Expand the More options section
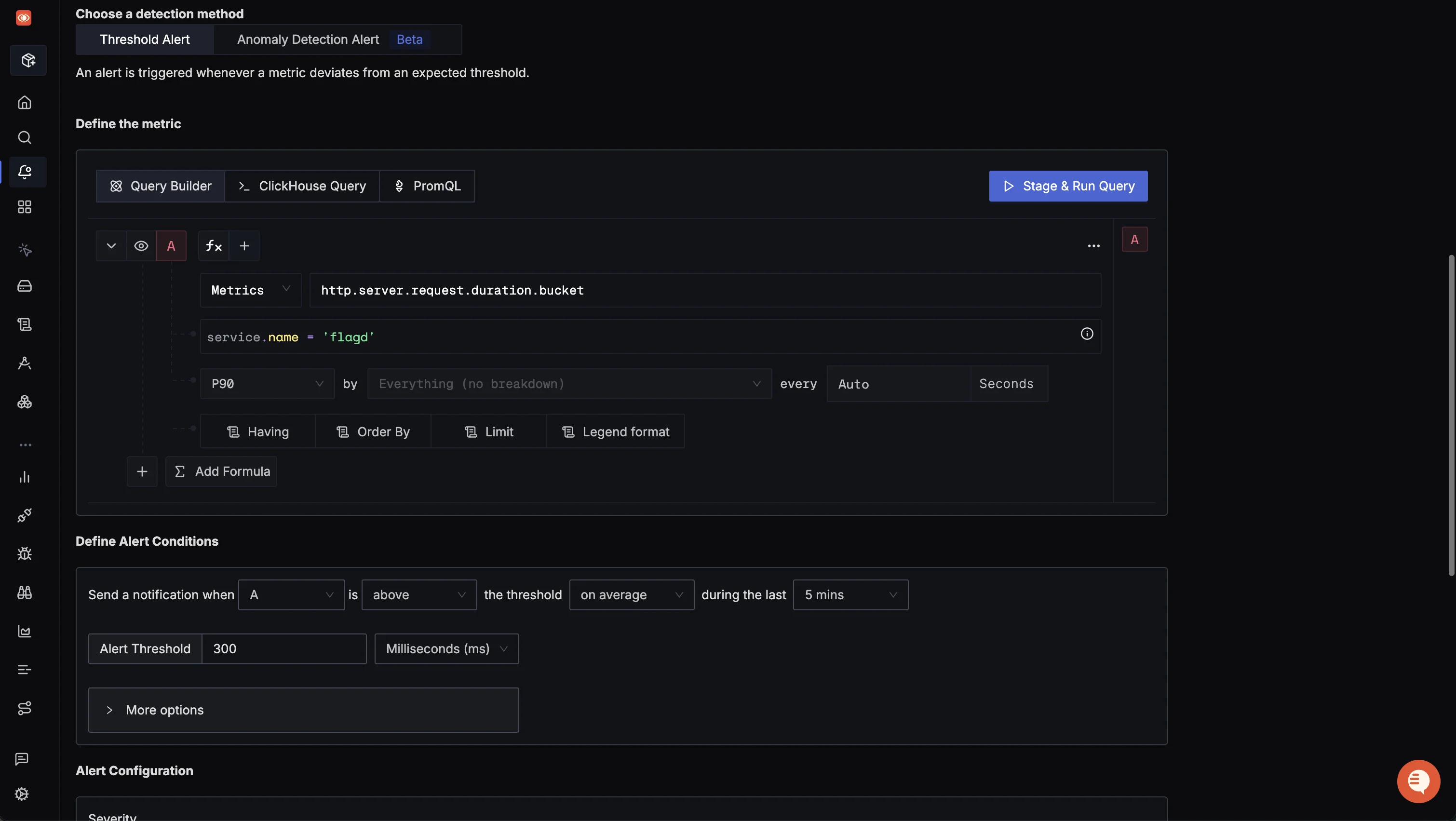The width and height of the screenshot is (1456, 821). 164,710
